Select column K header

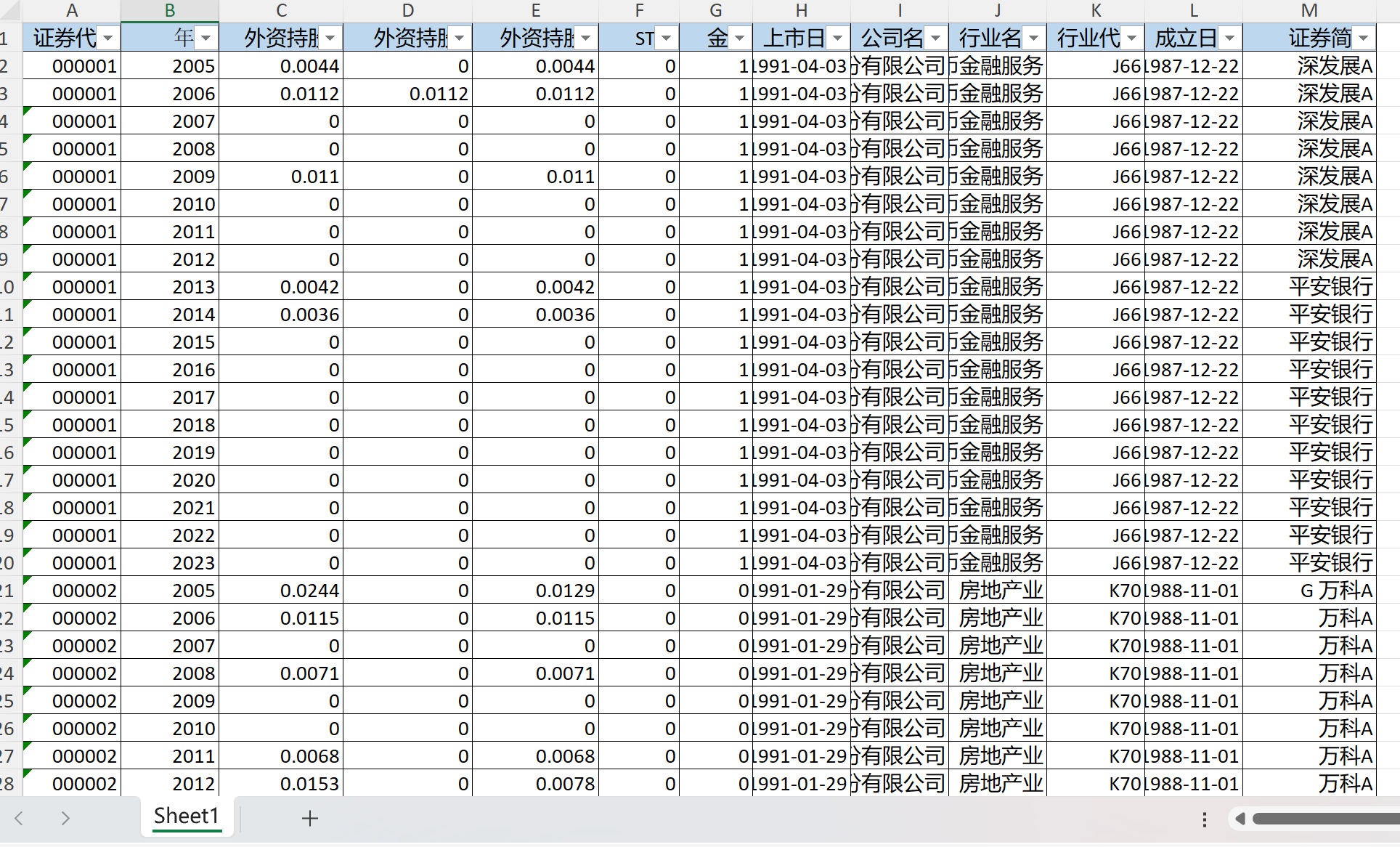pyautogui.click(x=1096, y=10)
